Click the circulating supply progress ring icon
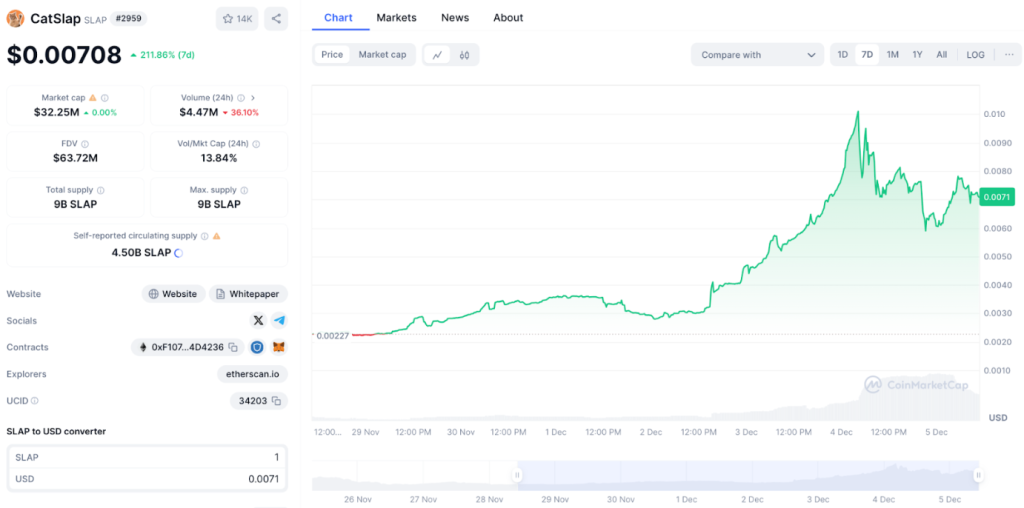This screenshot has width=1024, height=508. (x=178, y=253)
